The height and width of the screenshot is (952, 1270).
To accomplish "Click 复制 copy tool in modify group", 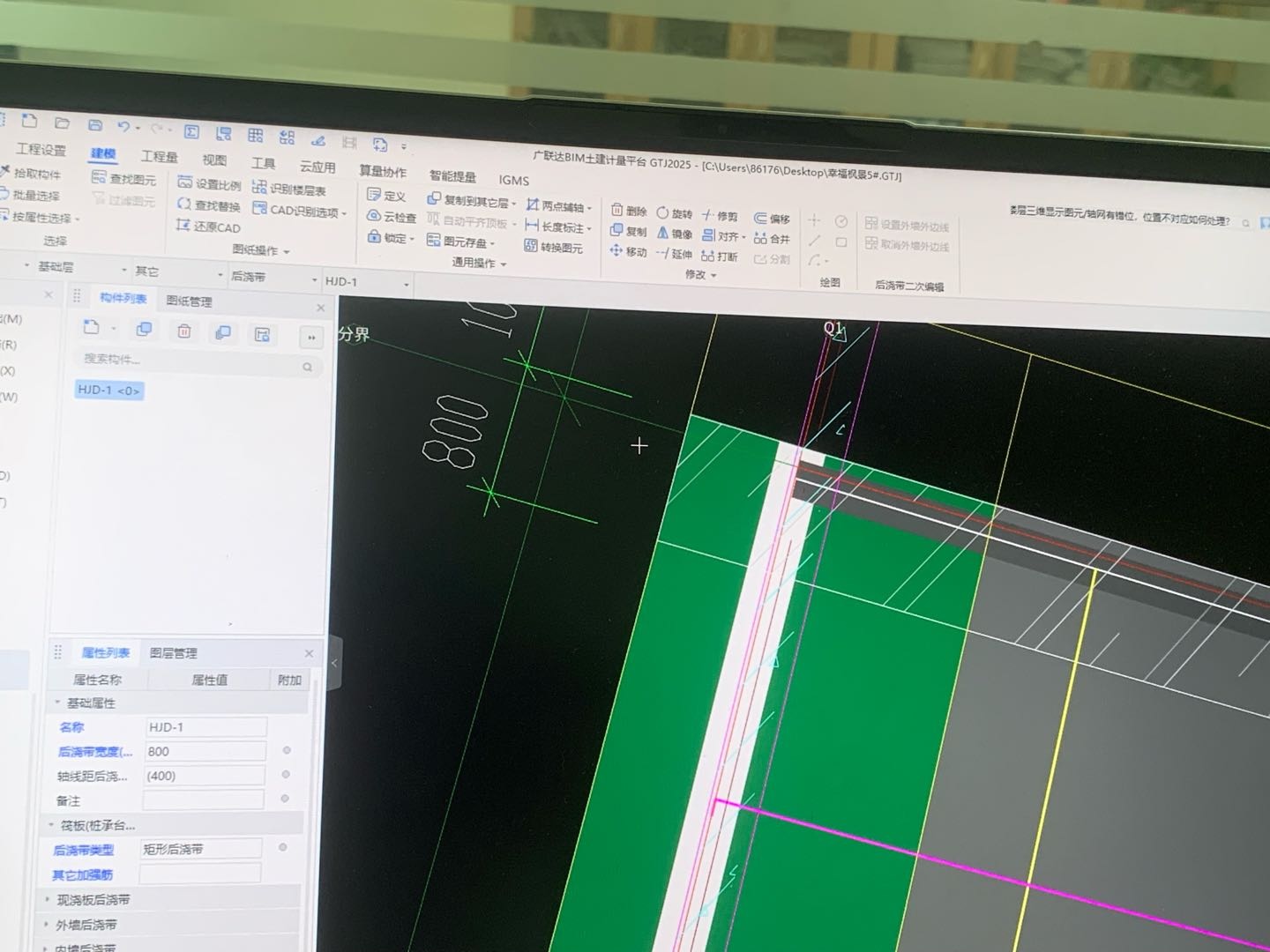I will (630, 231).
